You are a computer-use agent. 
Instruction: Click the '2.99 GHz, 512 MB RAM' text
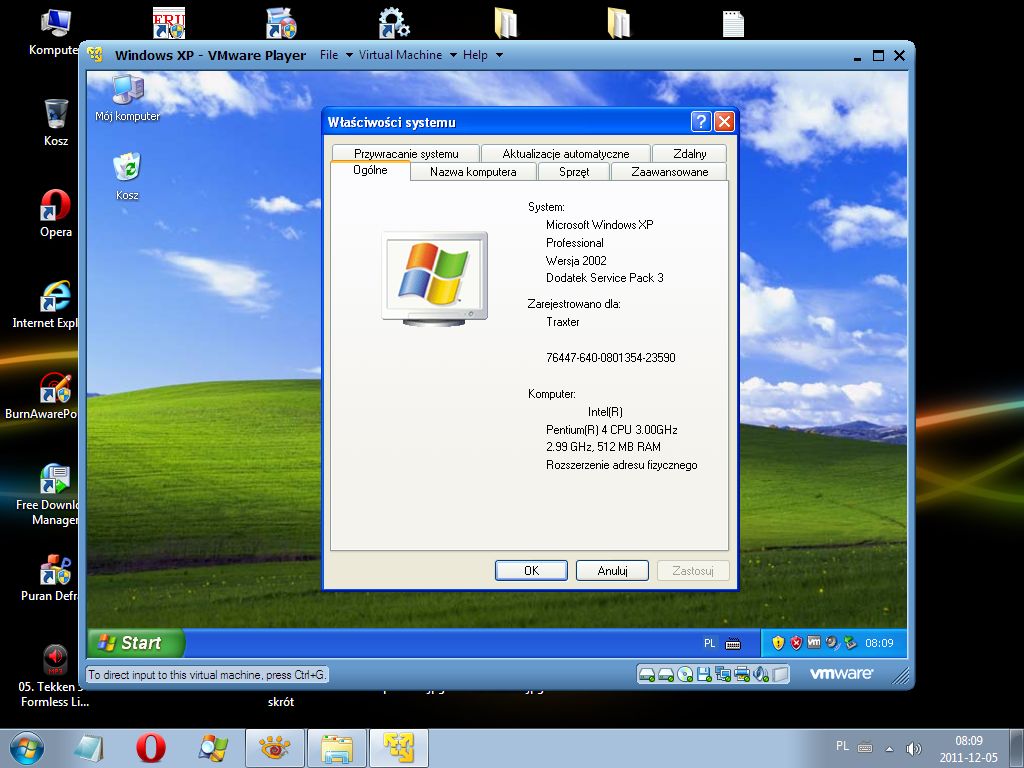[x=603, y=447]
